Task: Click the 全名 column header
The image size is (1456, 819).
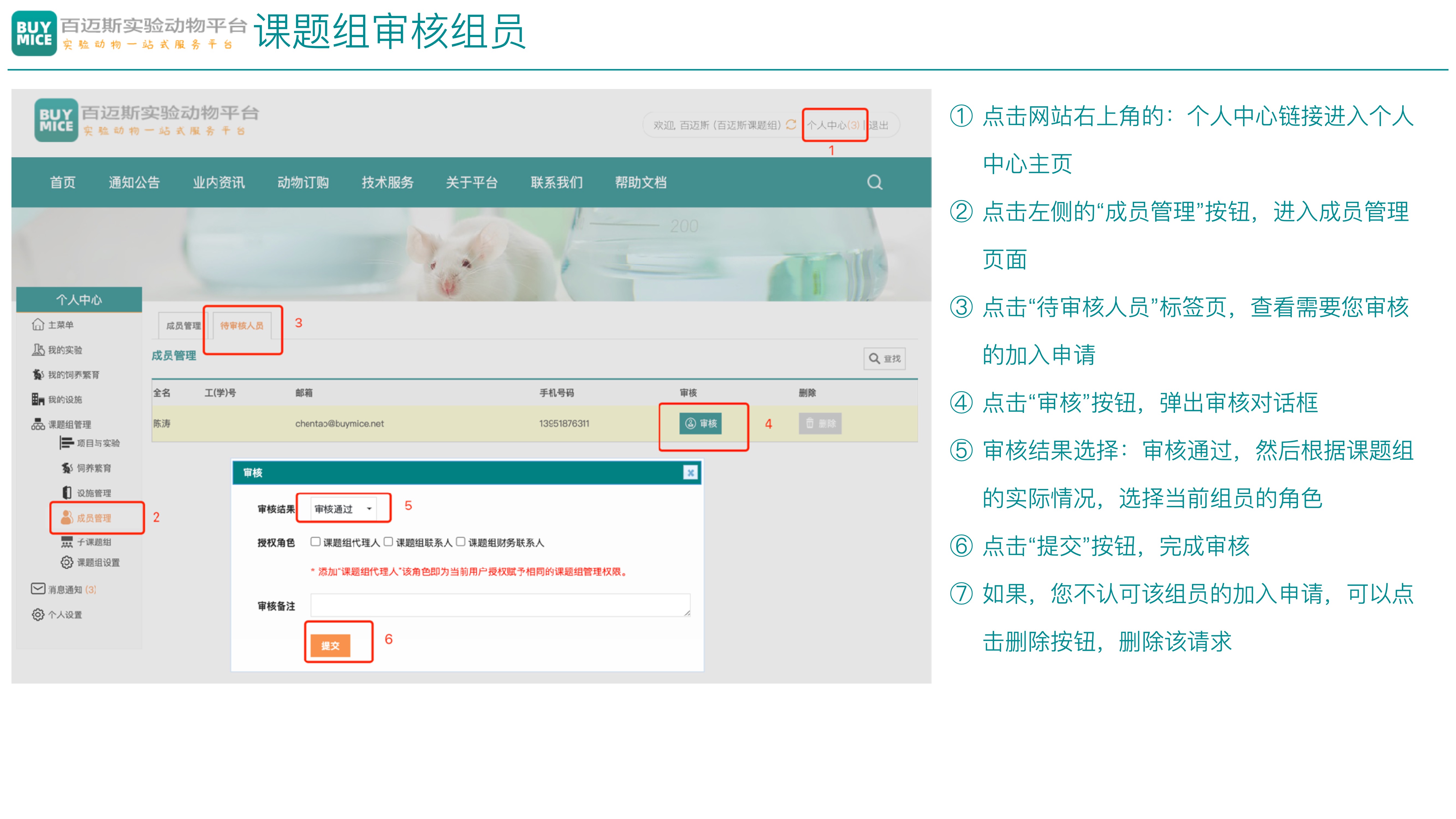Action: tap(162, 392)
